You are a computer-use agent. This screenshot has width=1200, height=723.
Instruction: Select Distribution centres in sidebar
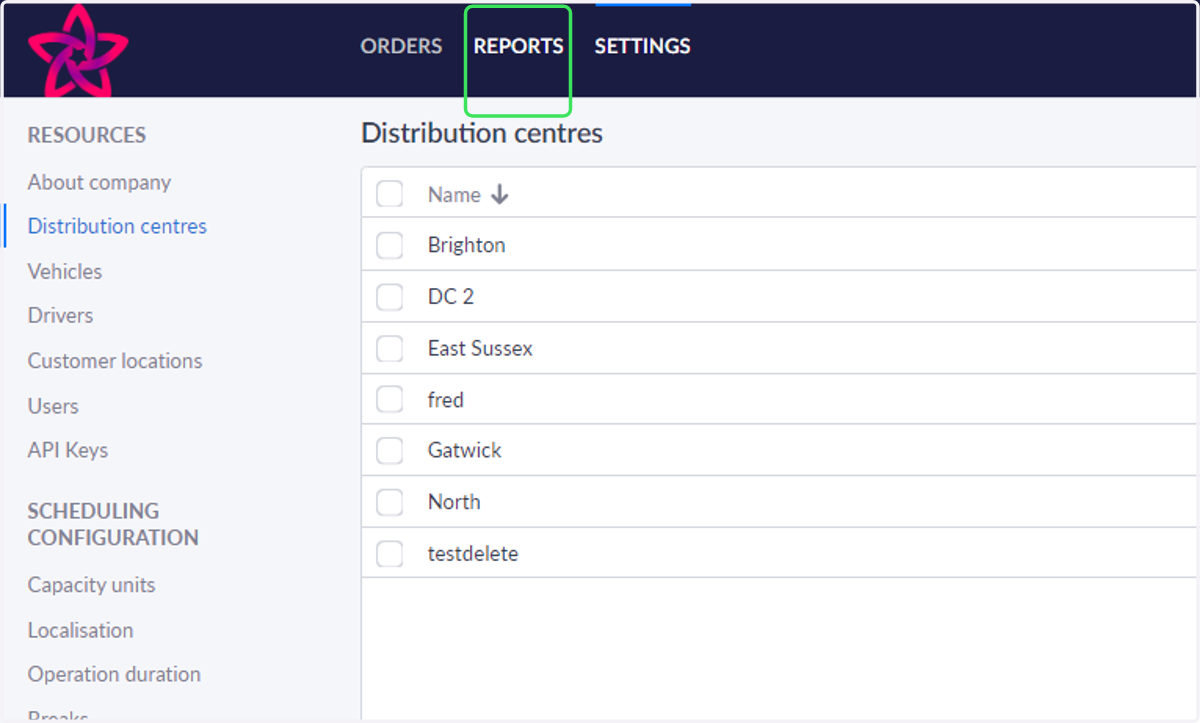117,226
